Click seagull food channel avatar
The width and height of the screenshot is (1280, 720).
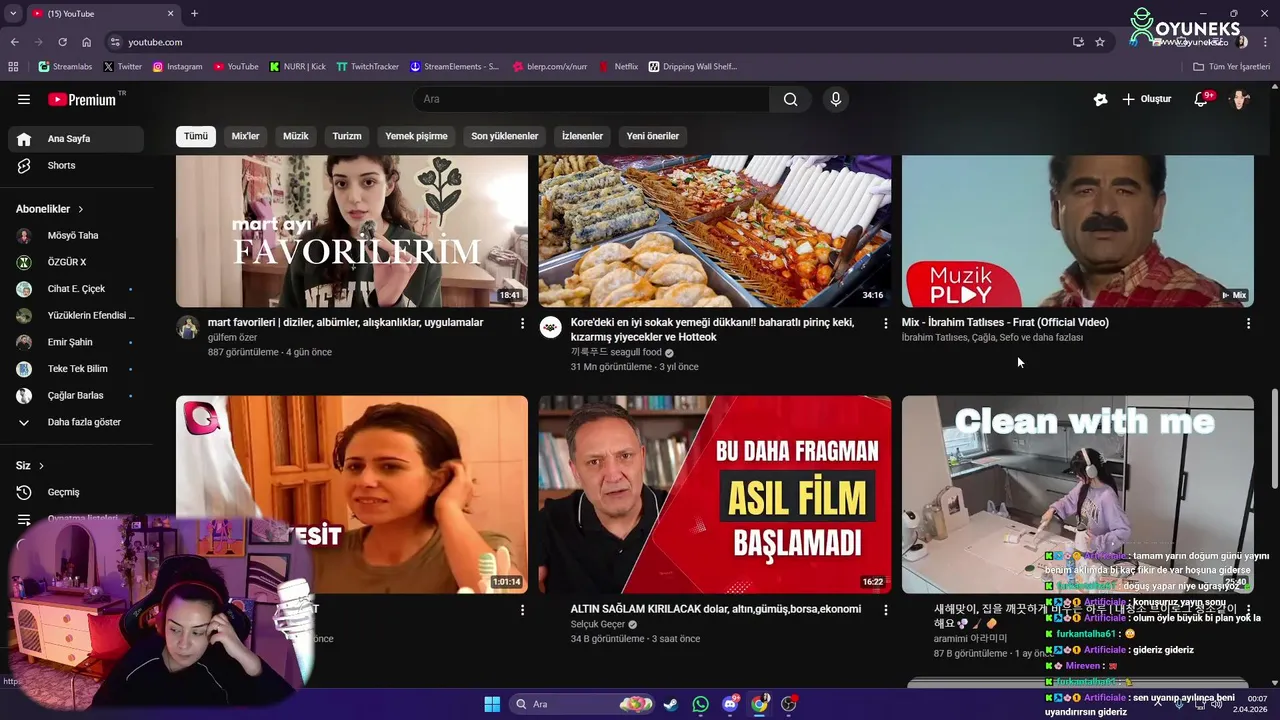[551, 327]
